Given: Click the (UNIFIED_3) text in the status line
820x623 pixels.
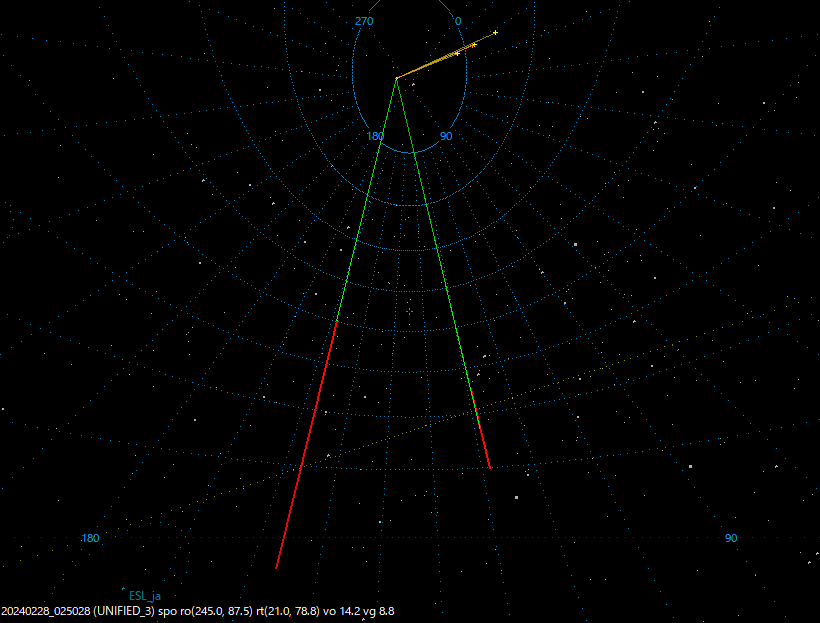Looking at the screenshot, I should tap(124, 611).
